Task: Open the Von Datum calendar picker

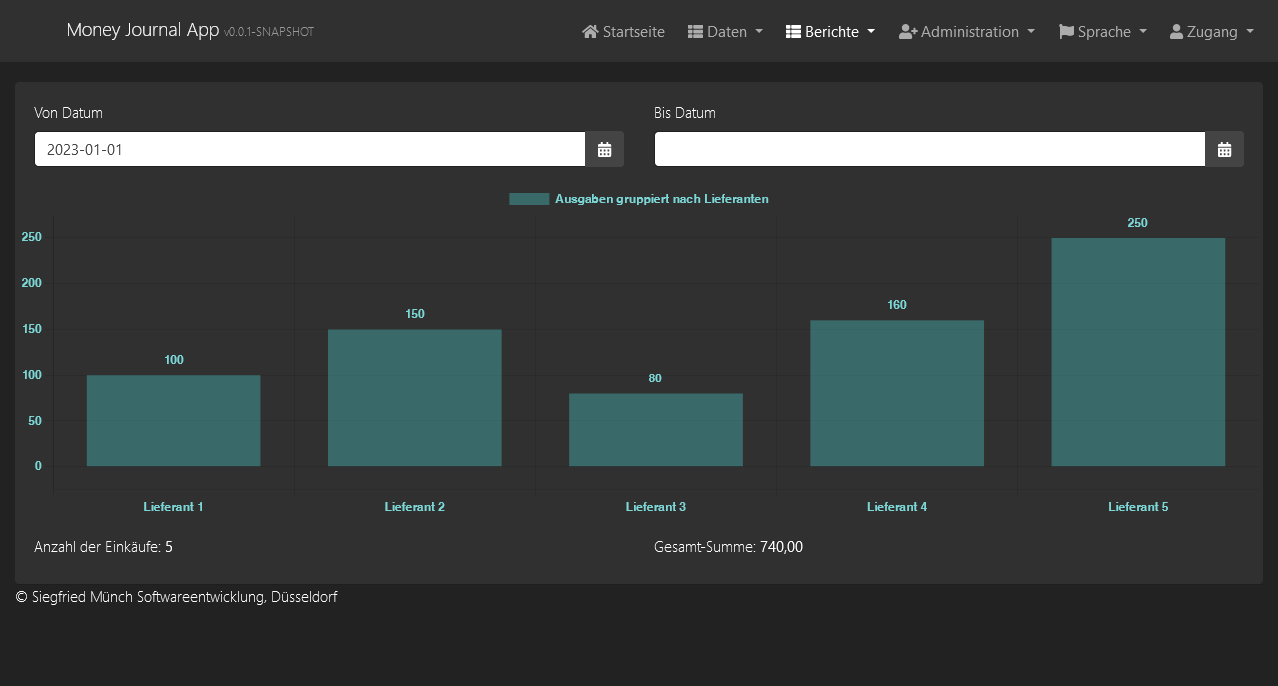Action: [604, 150]
